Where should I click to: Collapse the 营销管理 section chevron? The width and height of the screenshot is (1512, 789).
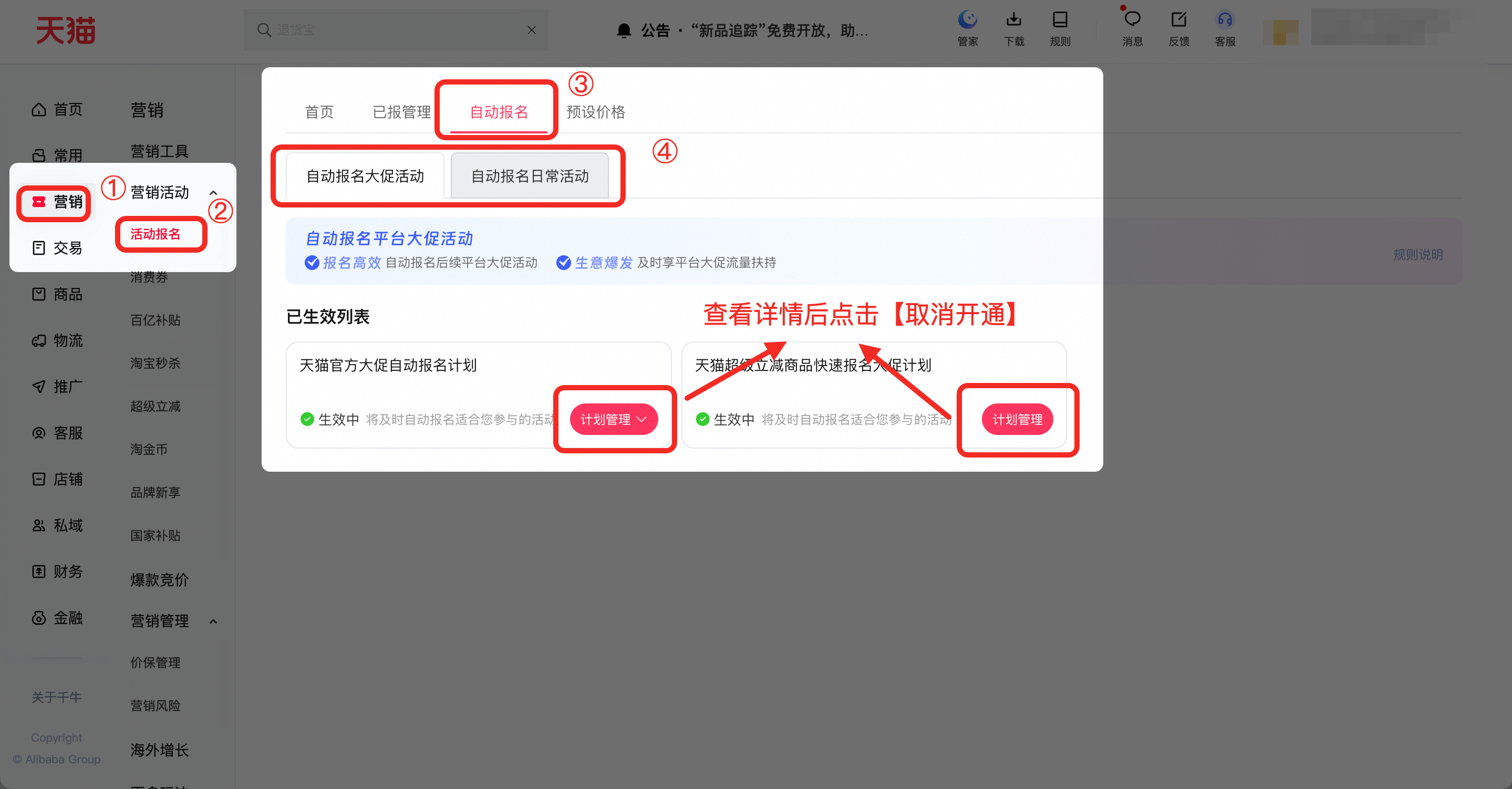214,621
